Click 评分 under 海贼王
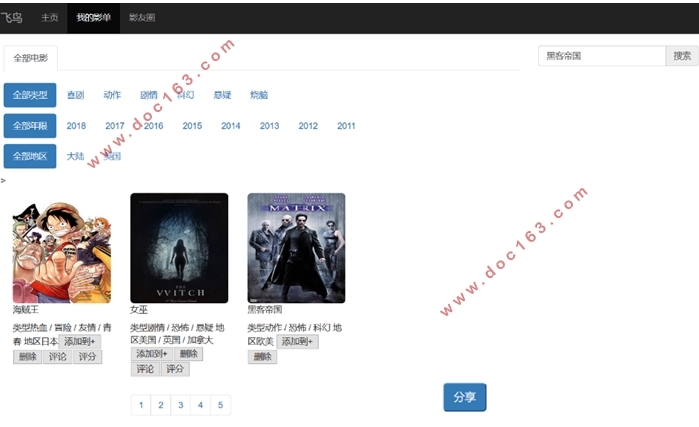This screenshot has height=427, width=699. [x=87, y=357]
